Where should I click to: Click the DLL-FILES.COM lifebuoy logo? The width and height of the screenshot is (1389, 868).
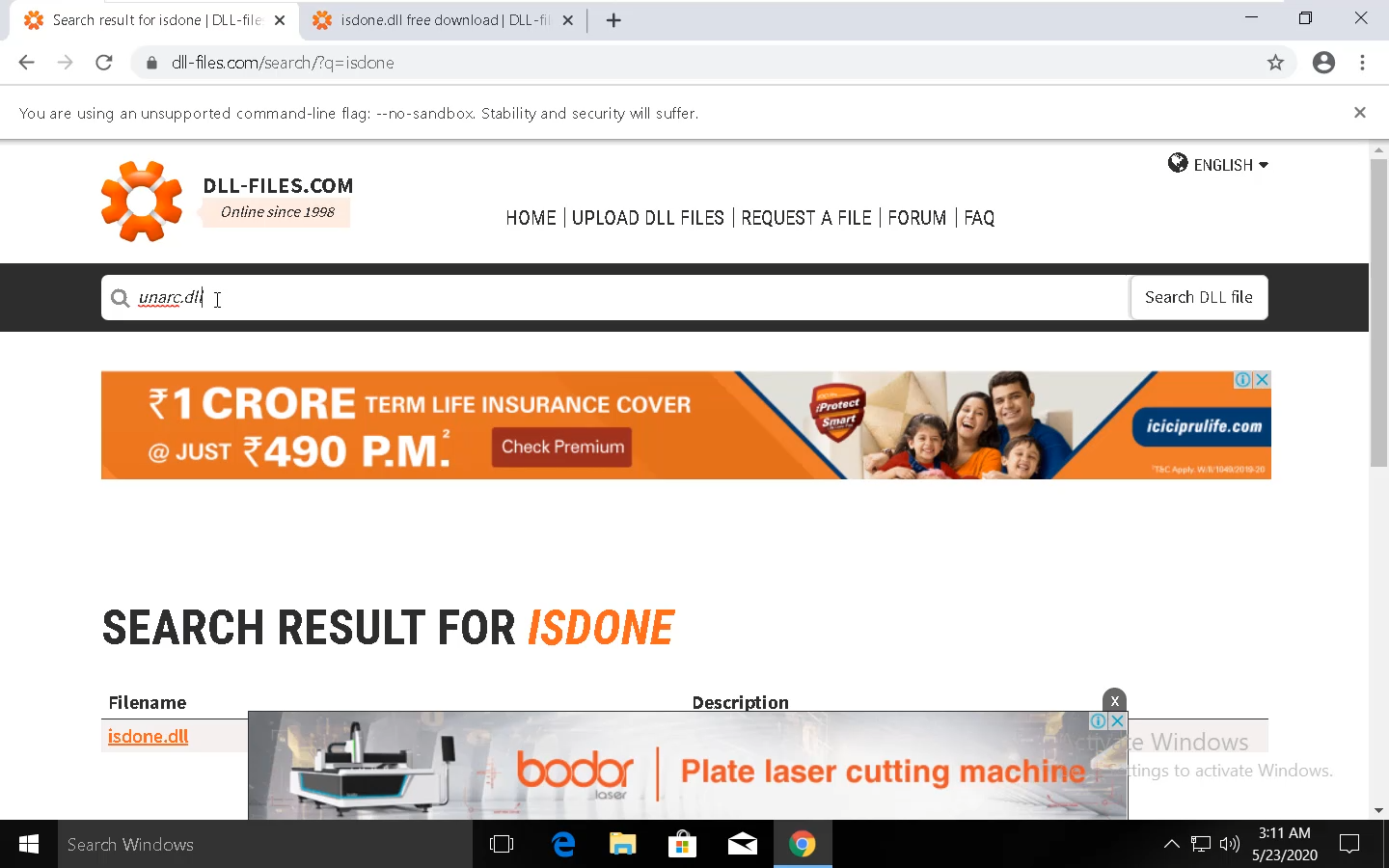[x=142, y=201]
